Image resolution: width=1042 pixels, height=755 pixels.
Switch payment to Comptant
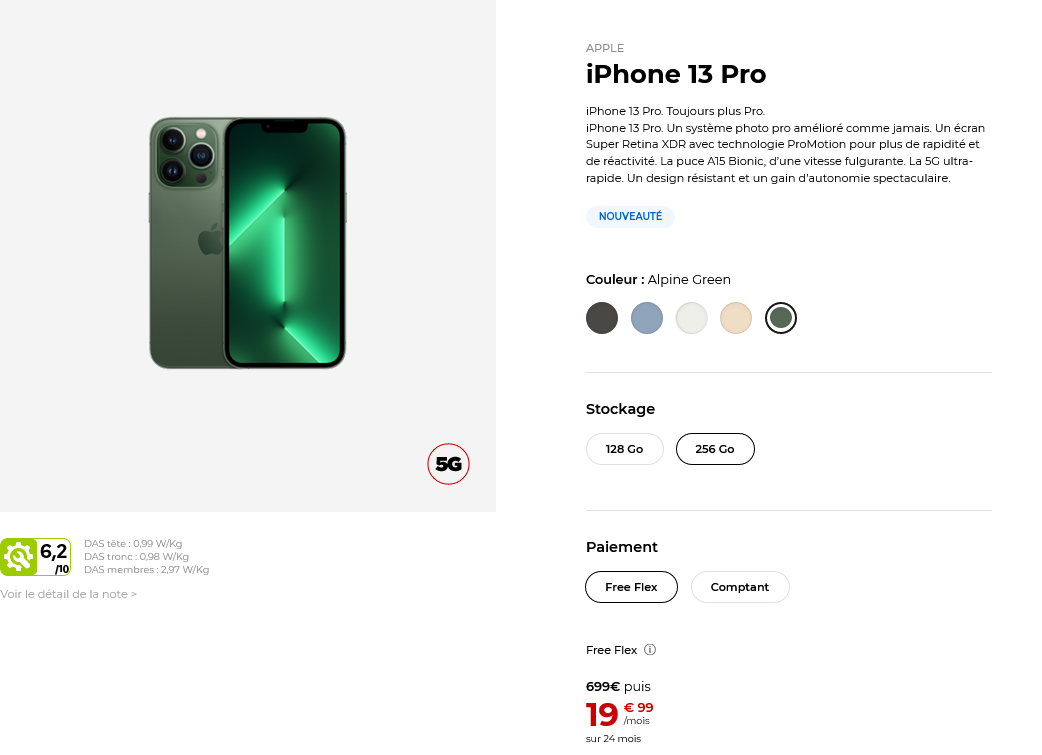point(740,587)
